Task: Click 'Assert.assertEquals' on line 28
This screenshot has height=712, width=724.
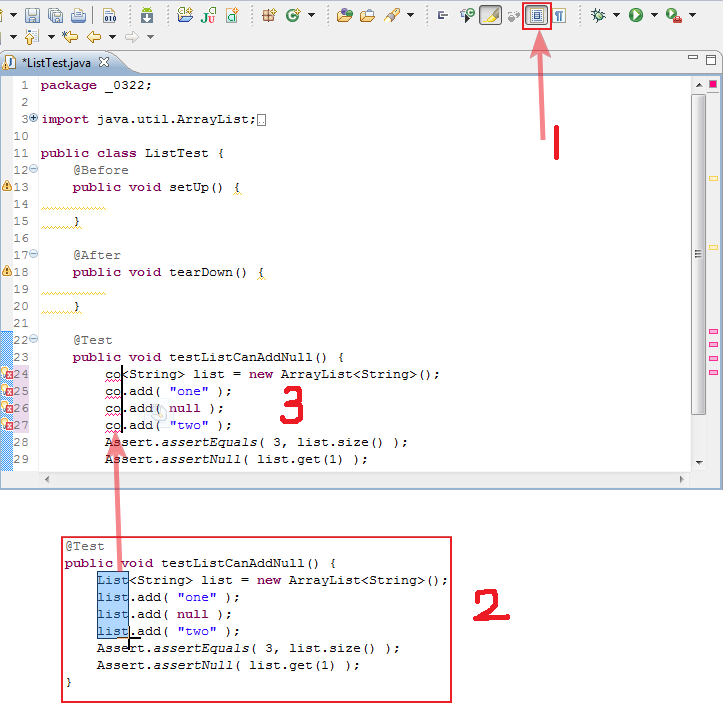Action: [181, 442]
